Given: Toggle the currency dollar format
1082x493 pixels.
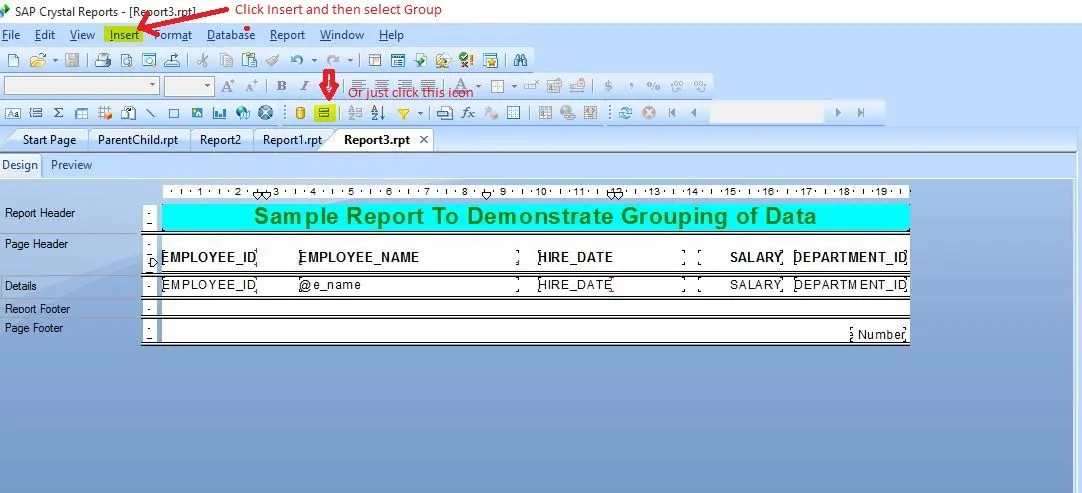Looking at the screenshot, I should pyautogui.click(x=608, y=86).
